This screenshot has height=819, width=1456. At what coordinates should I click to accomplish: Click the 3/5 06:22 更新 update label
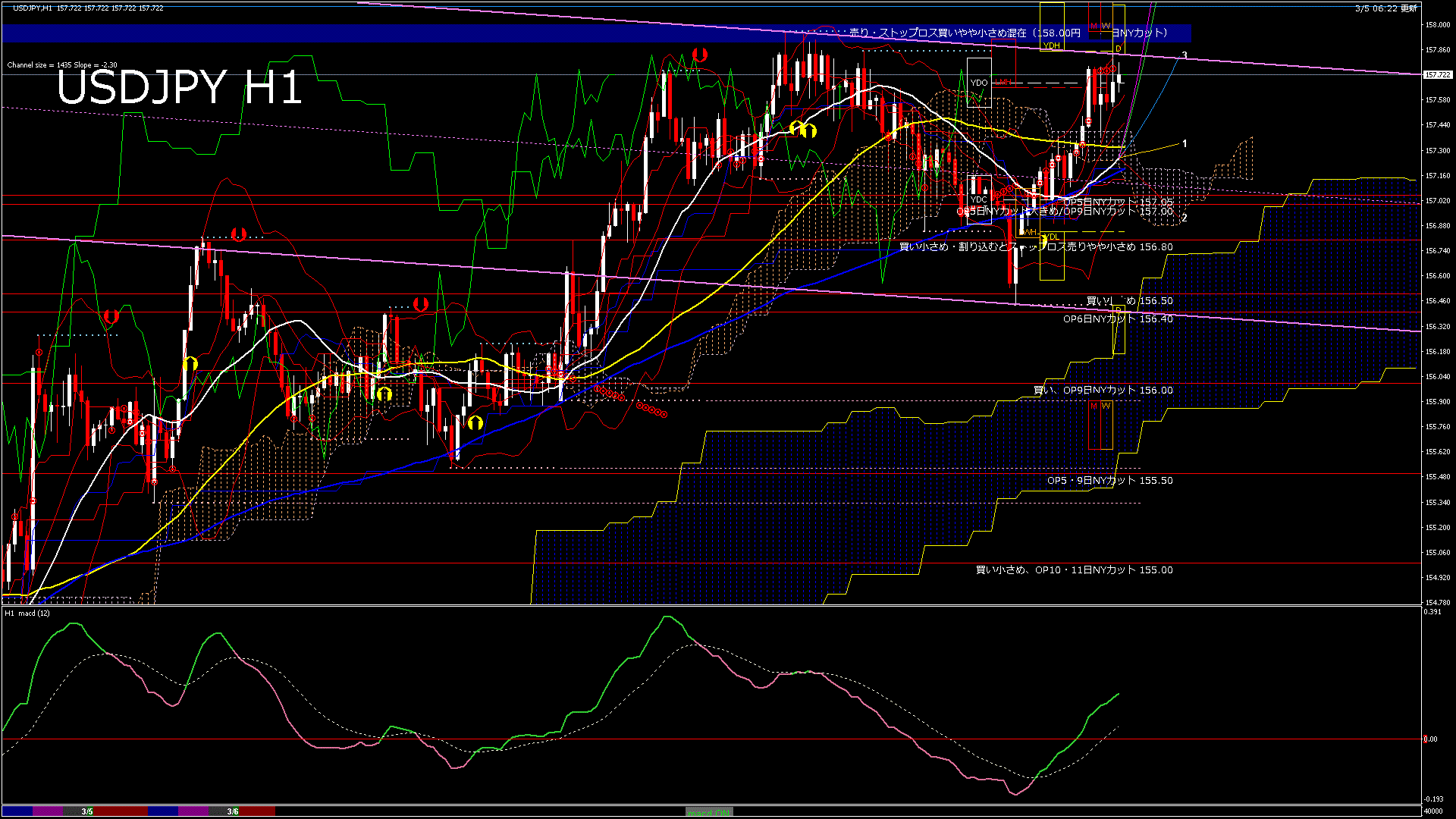tap(1385, 8)
